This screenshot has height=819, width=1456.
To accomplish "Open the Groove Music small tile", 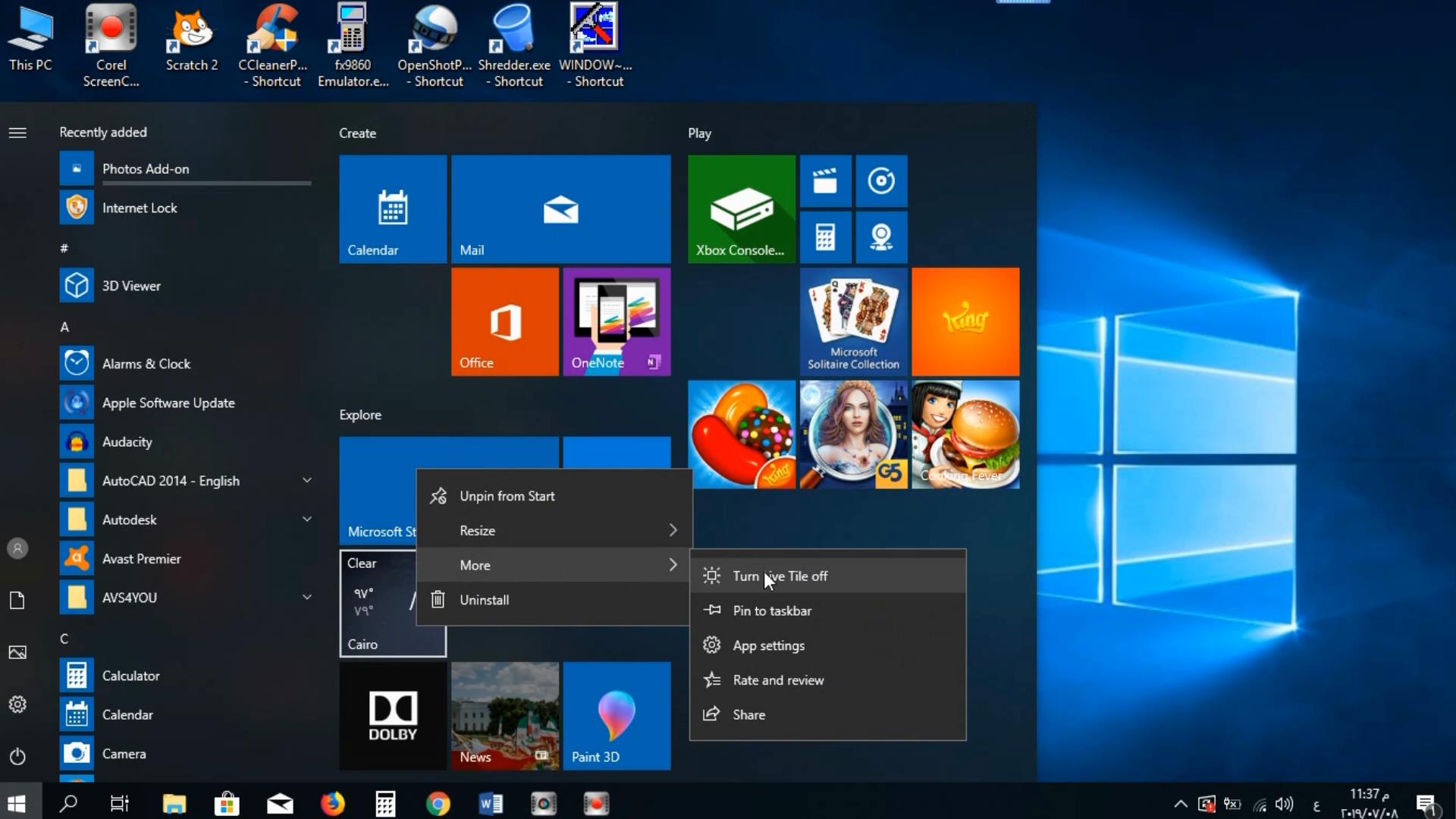I will click(881, 181).
